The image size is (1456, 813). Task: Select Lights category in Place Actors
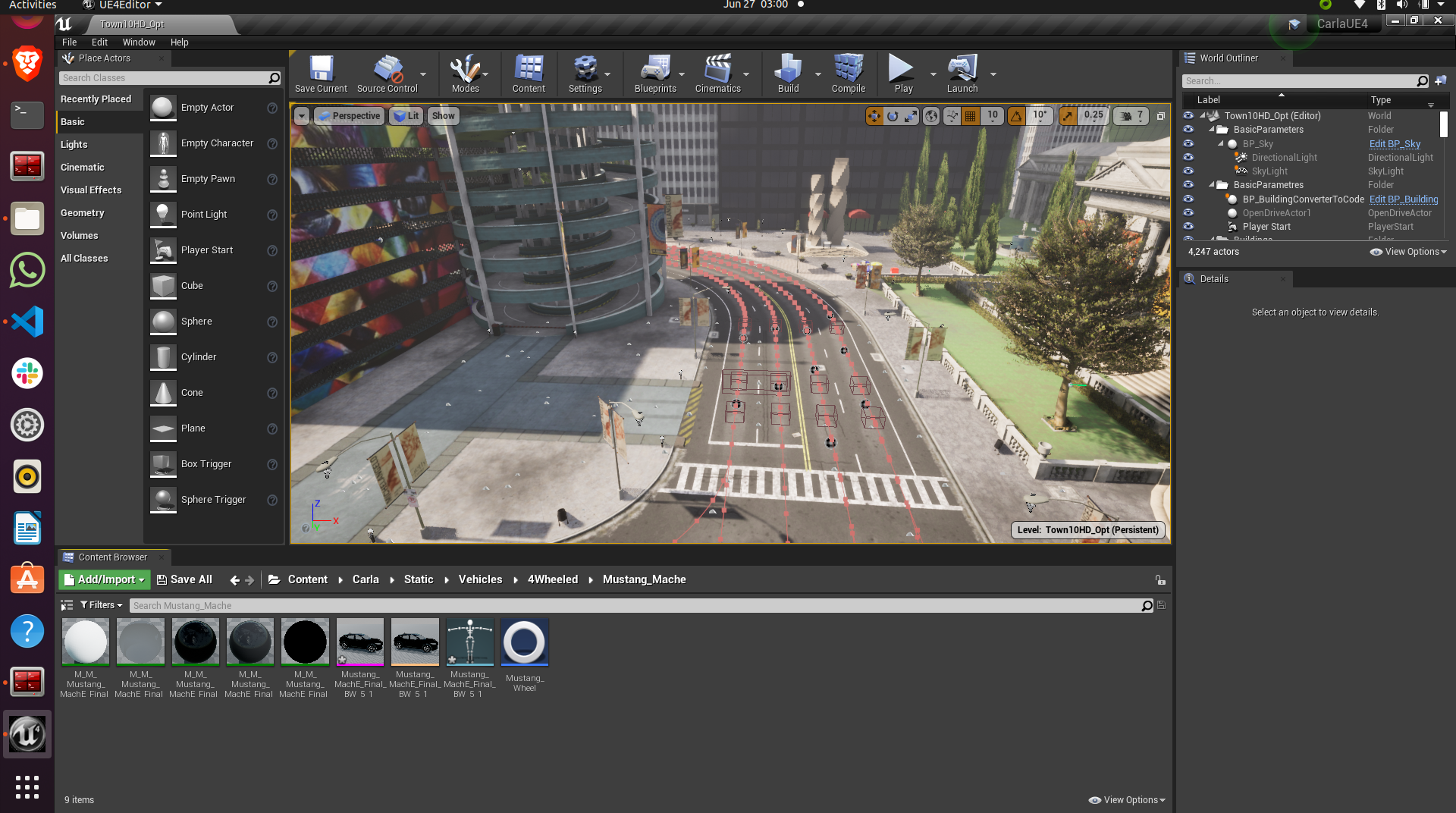[74, 144]
